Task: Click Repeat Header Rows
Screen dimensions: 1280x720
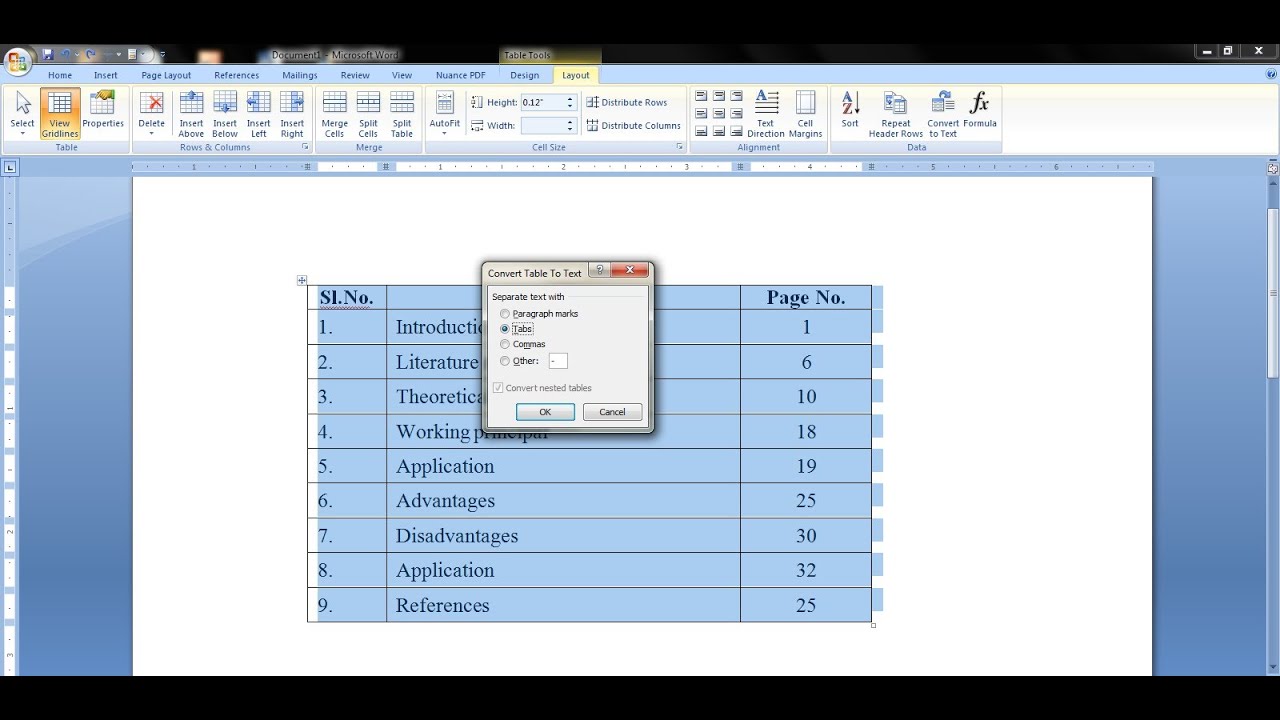Action: [x=896, y=115]
